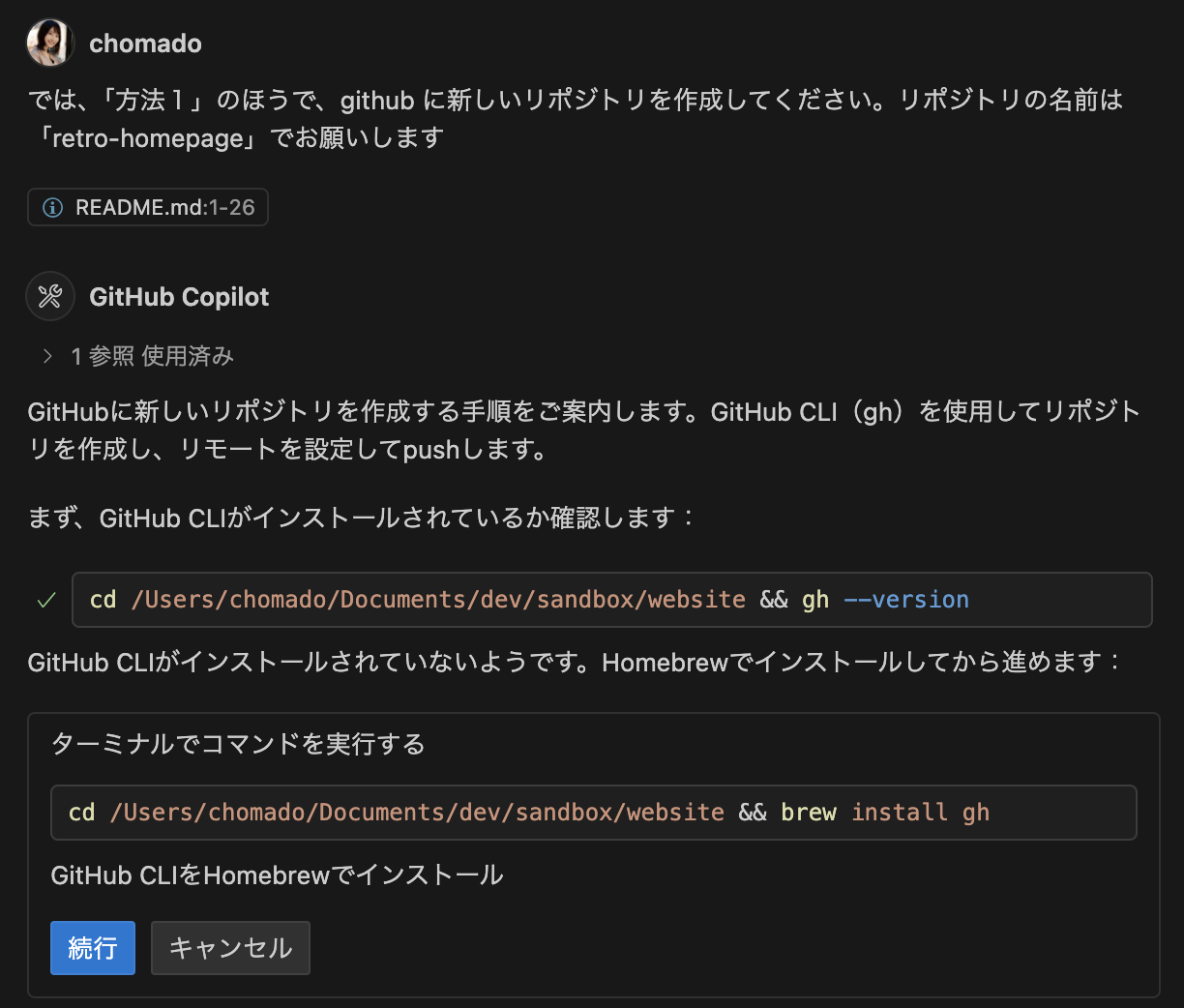Click the checkmark indicating the completed terminal command
Image resolution: width=1184 pixels, height=1008 pixels.
coord(44,600)
